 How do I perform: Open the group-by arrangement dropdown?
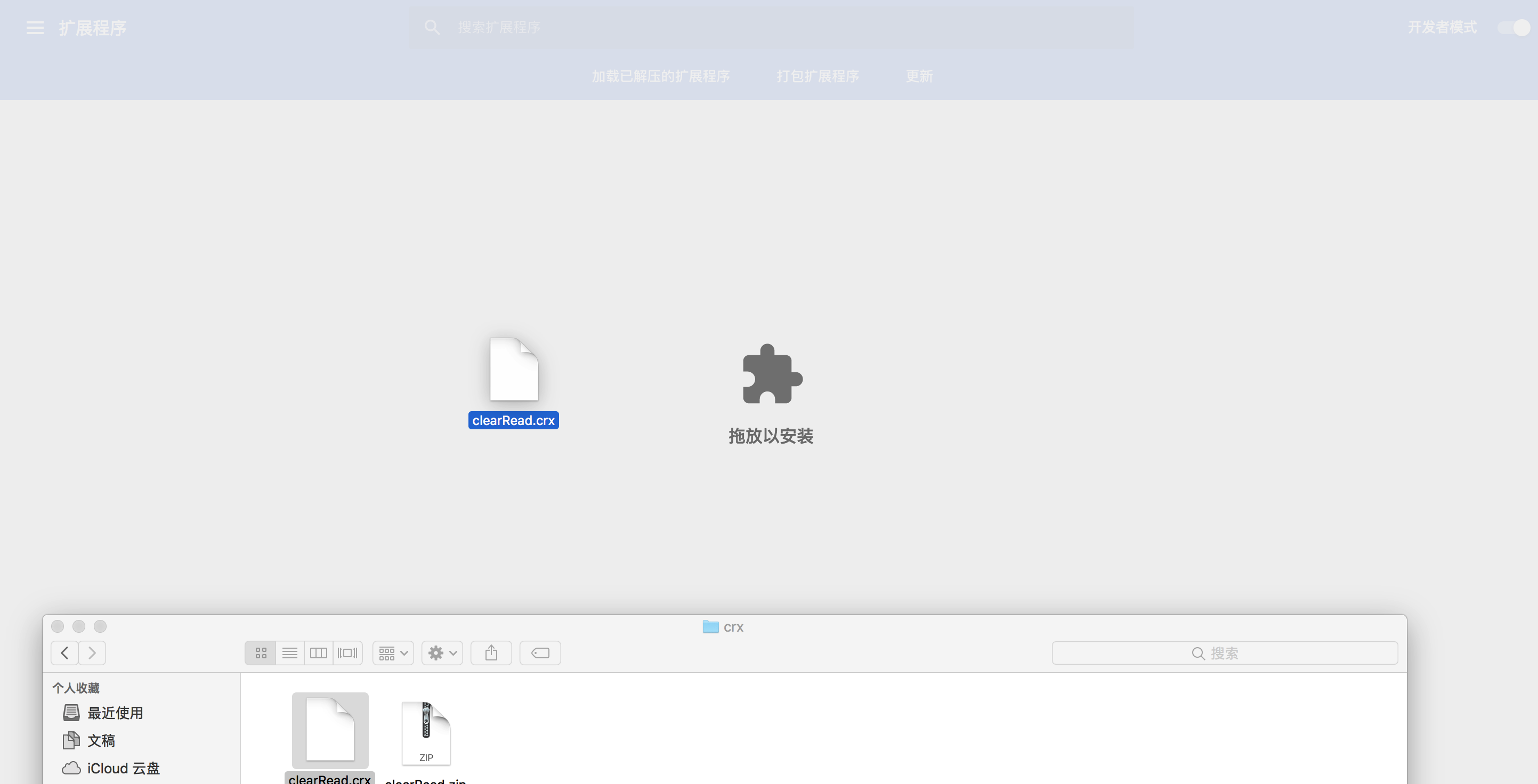(x=393, y=653)
